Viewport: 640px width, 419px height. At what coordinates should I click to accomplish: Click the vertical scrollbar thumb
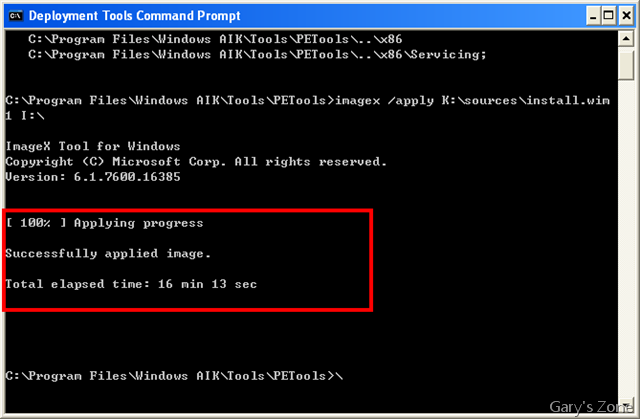pos(625,64)
